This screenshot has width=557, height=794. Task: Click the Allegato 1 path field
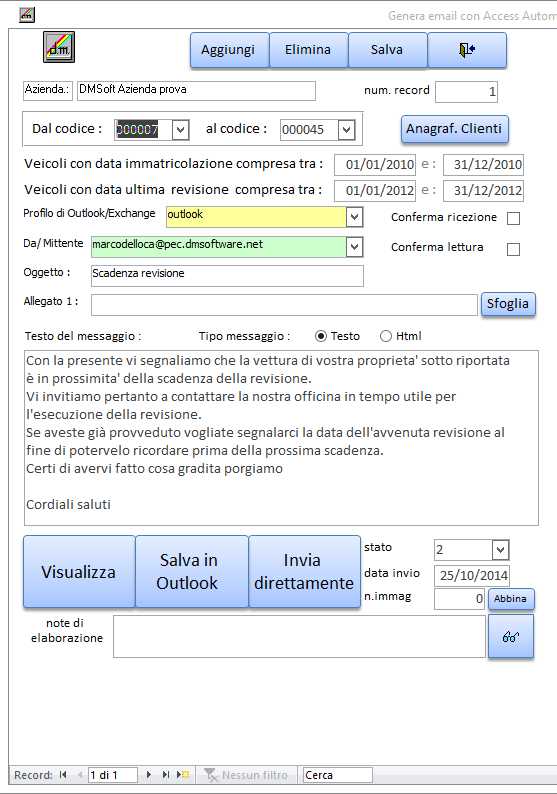coord(284,305)
